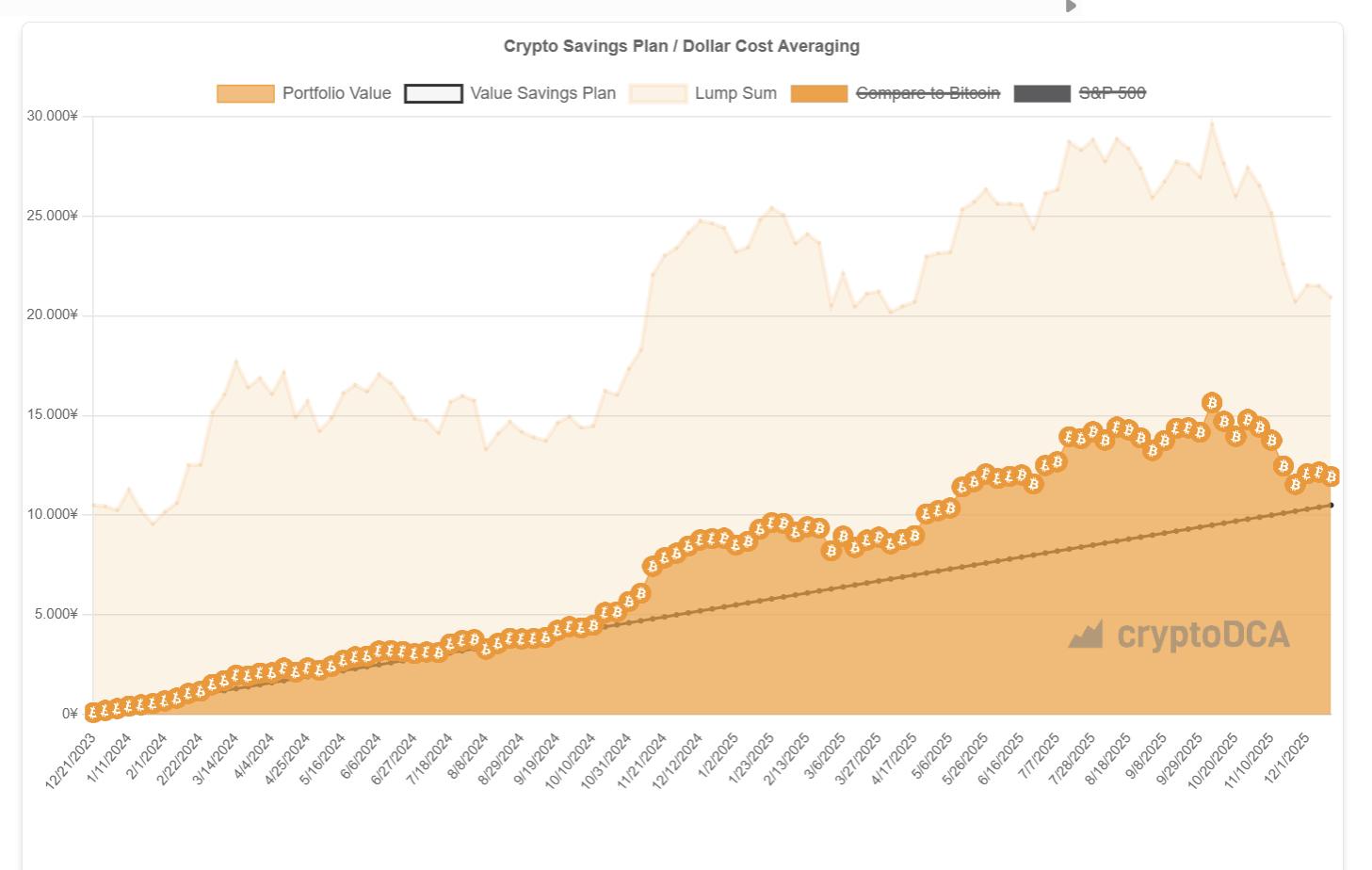This screenshot has width=1372, height=870.
Task: Click the 30.000¥ y-axis label
Action: tap(52, 116)
